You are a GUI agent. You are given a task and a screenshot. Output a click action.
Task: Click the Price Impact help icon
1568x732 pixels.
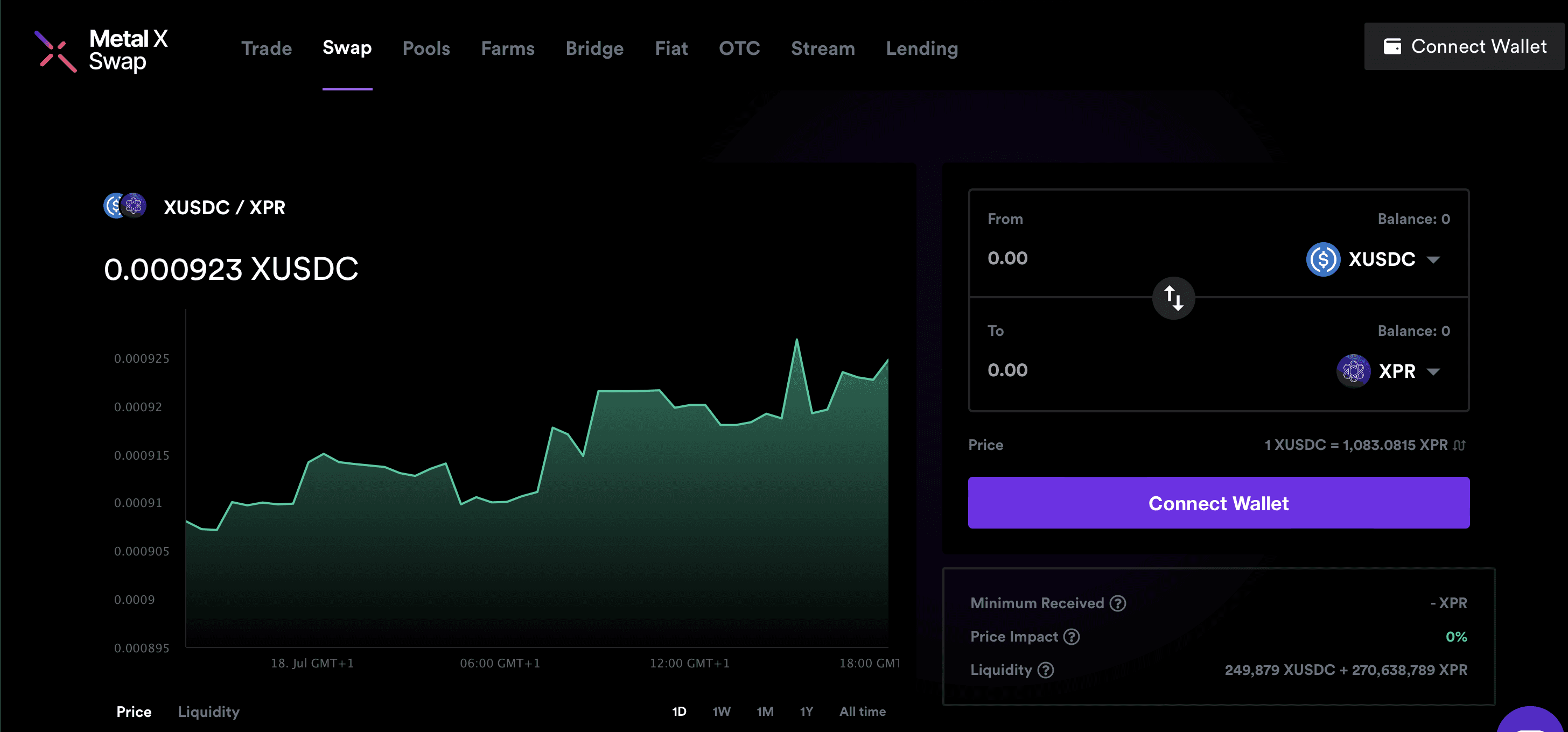point(1072,637)
